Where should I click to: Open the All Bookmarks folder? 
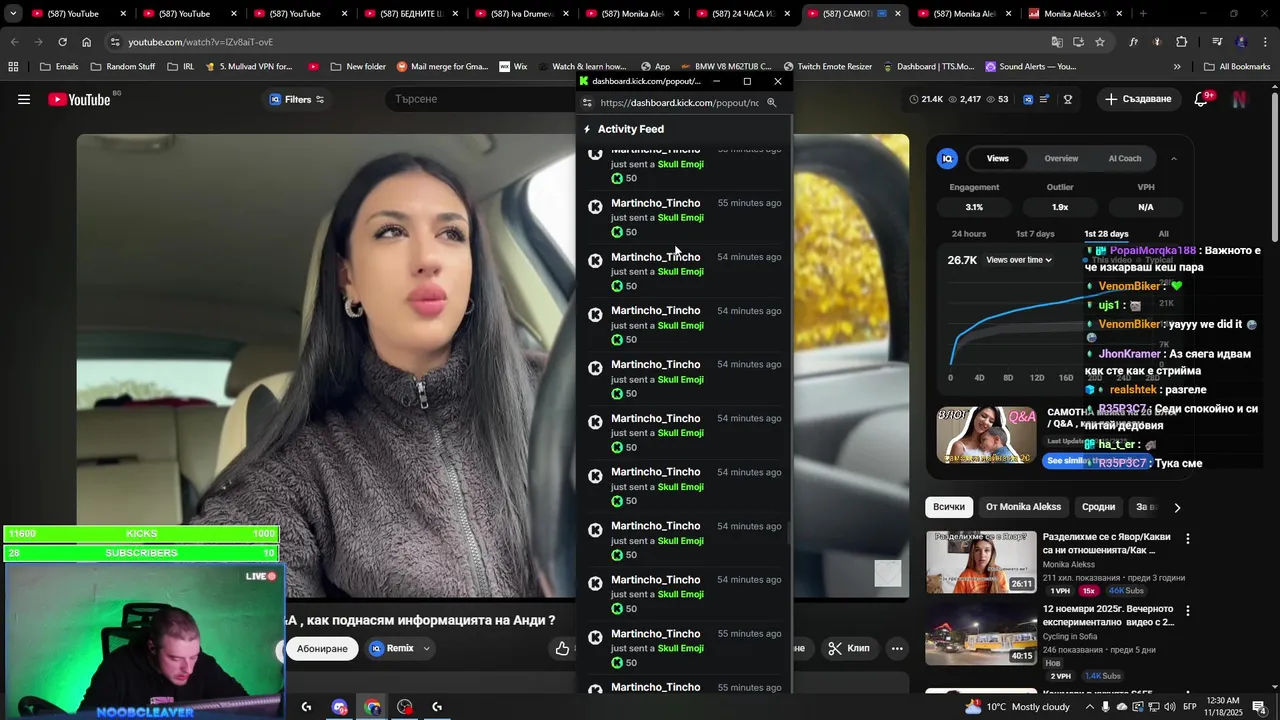coord(1236,67)
